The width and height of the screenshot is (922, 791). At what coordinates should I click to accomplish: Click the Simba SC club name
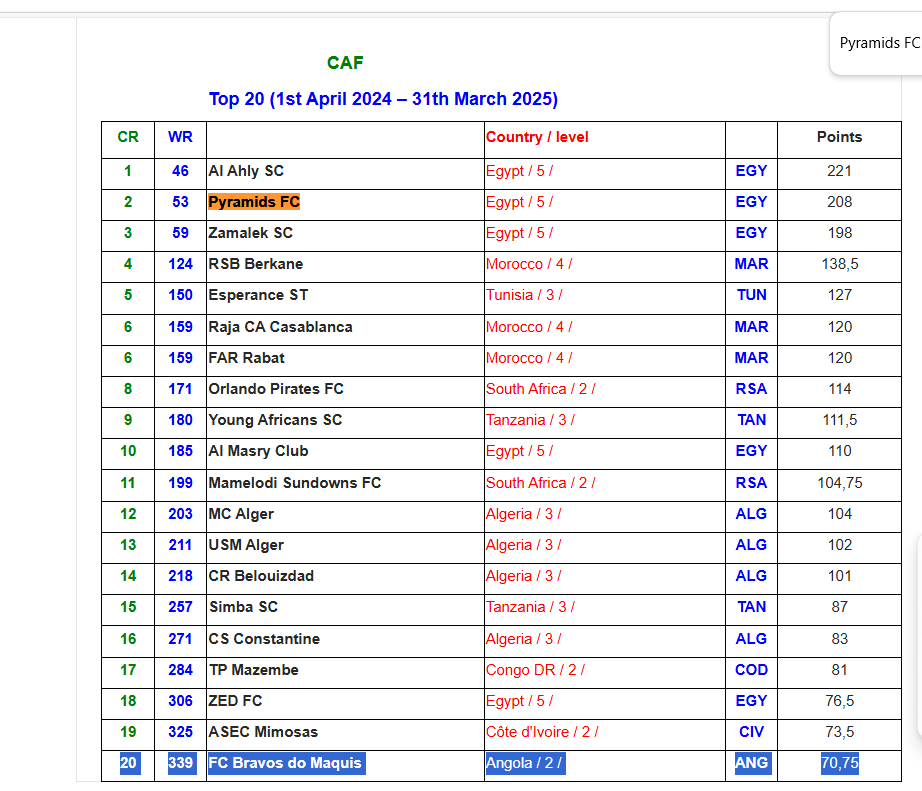243,607
